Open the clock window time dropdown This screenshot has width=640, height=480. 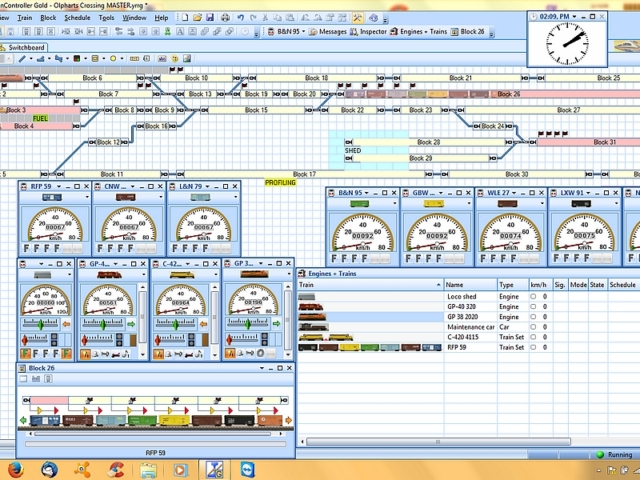tap(574, 17)
